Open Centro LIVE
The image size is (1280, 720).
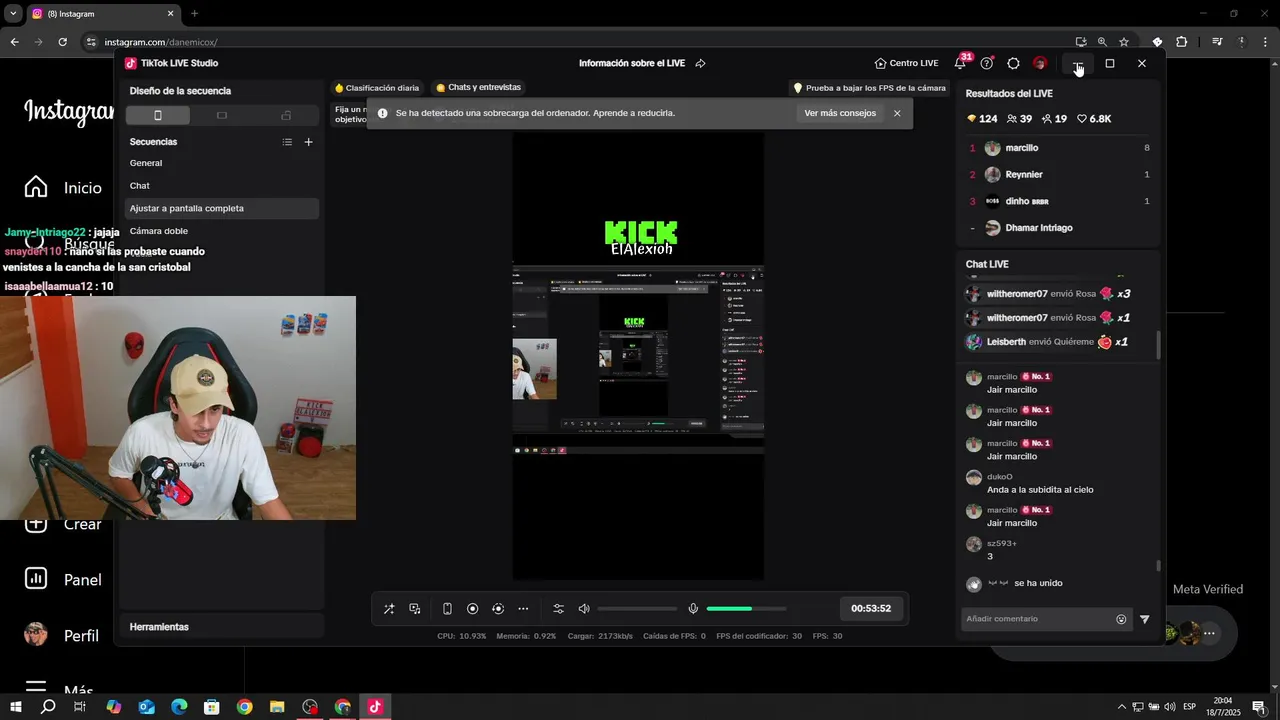click(906, 63)
